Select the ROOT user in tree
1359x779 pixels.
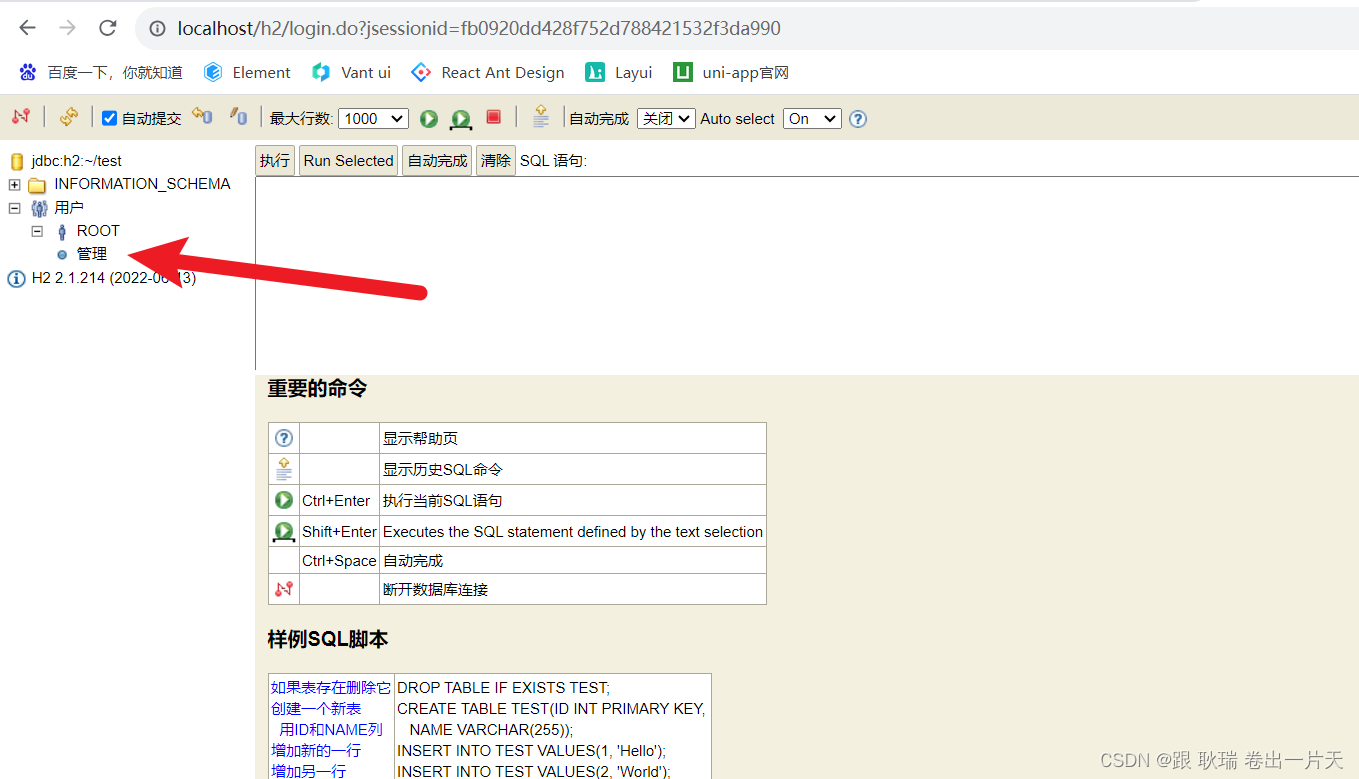click(x=98, y=231)
